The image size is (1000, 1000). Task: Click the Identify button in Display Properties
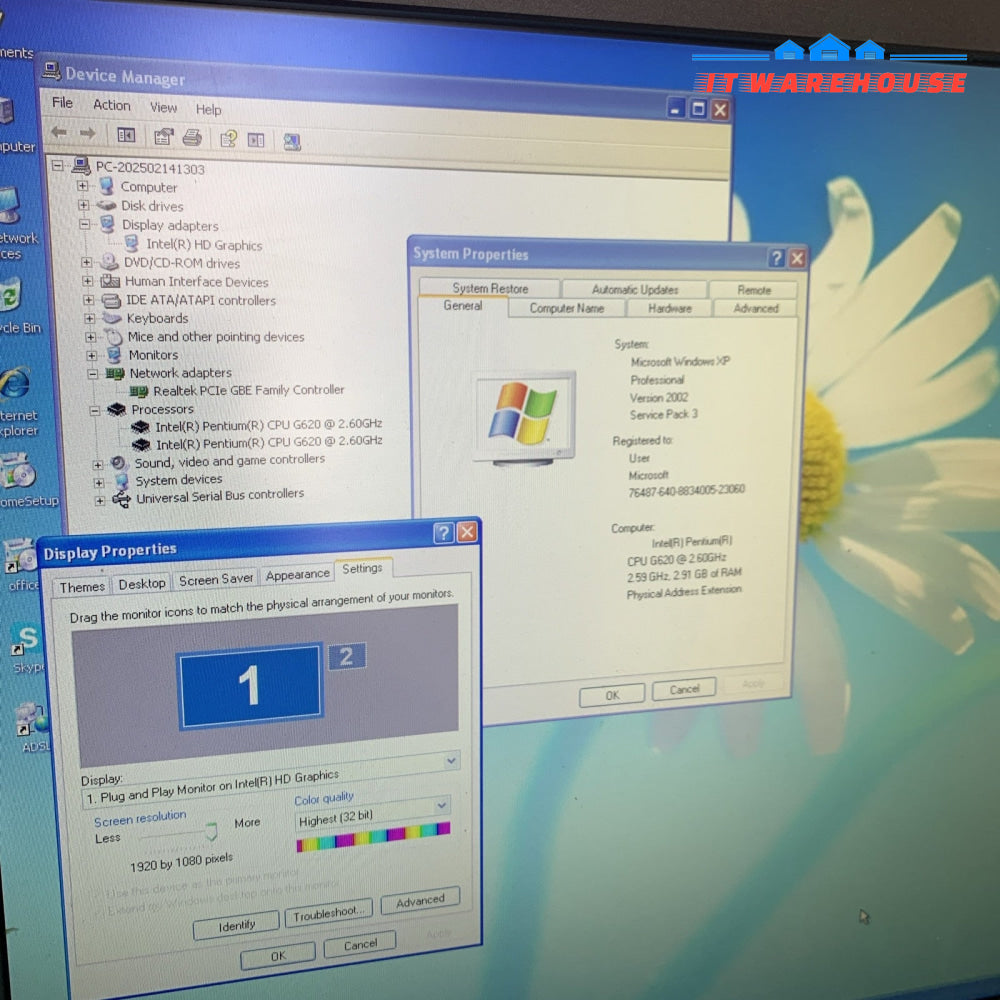coord(237,927)
